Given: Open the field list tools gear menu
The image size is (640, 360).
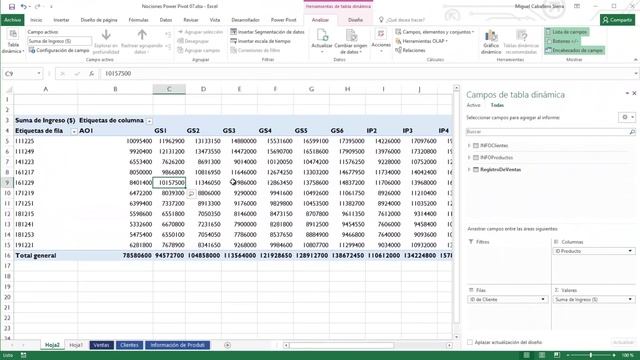Looking at the screenshot, I should [x=627, y=117].
